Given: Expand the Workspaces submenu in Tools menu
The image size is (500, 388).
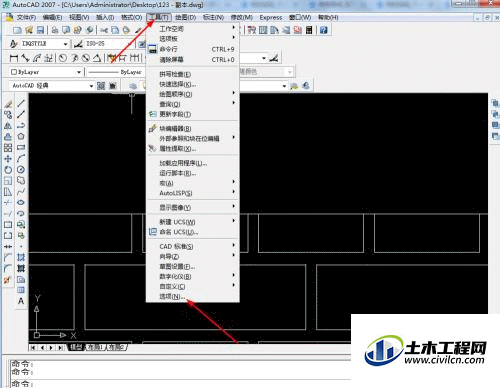Looking at the screenshot, I should point(192,29).
